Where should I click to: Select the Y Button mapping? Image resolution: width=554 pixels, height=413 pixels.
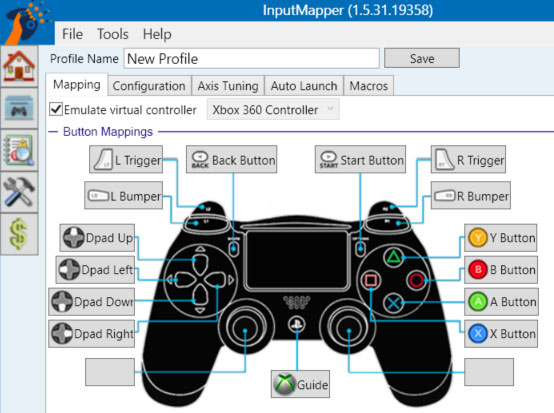pyautogui.click(x=501, y=238)
